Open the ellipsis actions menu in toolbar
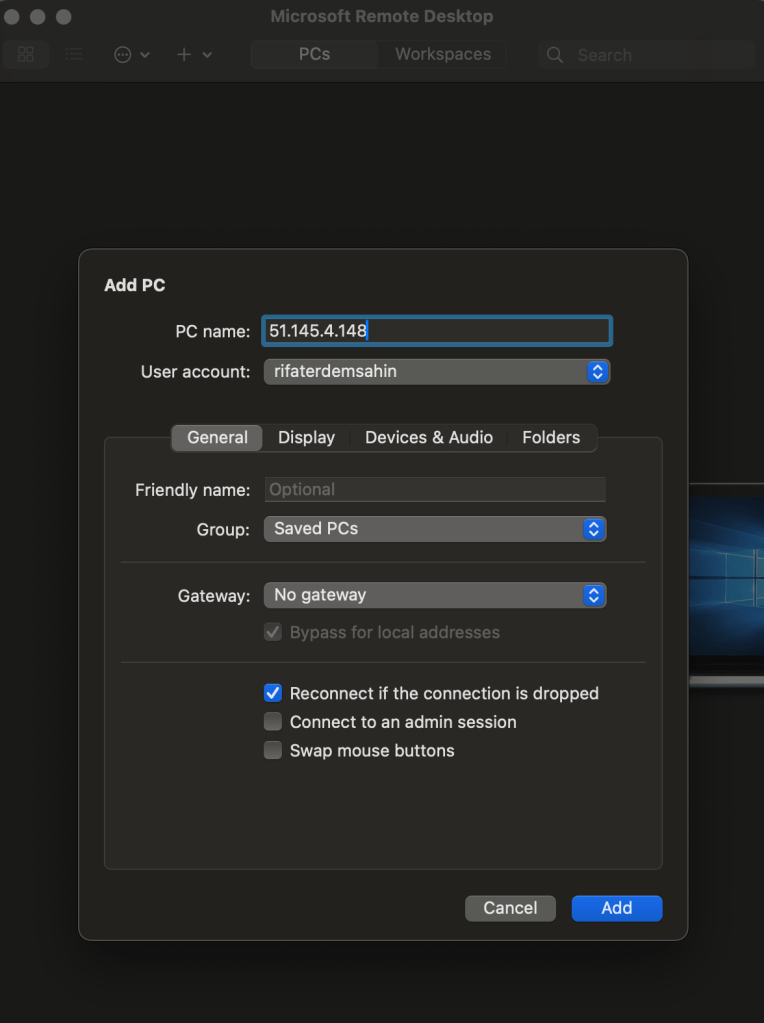 pyautogui.click(x=131, y=55)
